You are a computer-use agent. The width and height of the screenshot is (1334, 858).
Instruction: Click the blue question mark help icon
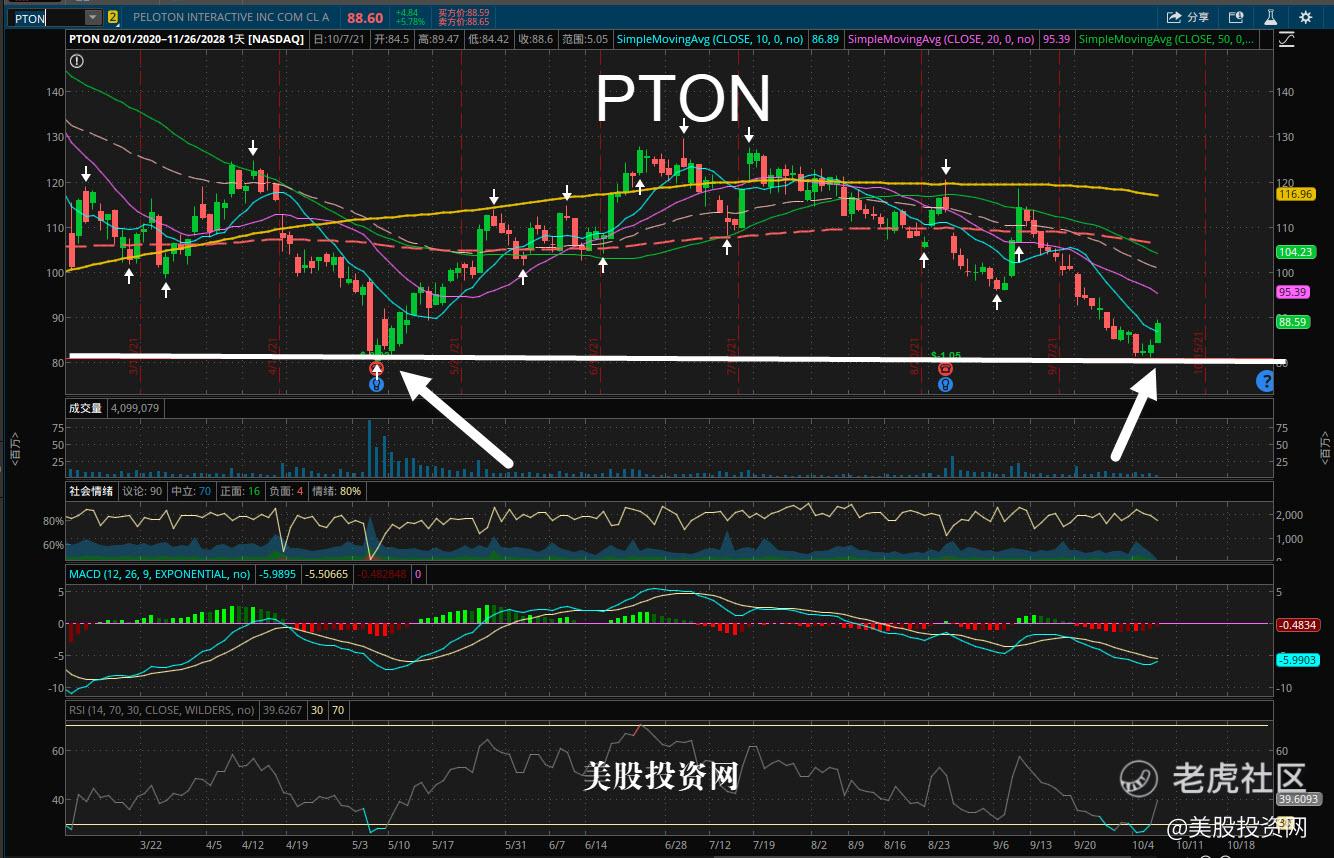[x=1265, y=380]
